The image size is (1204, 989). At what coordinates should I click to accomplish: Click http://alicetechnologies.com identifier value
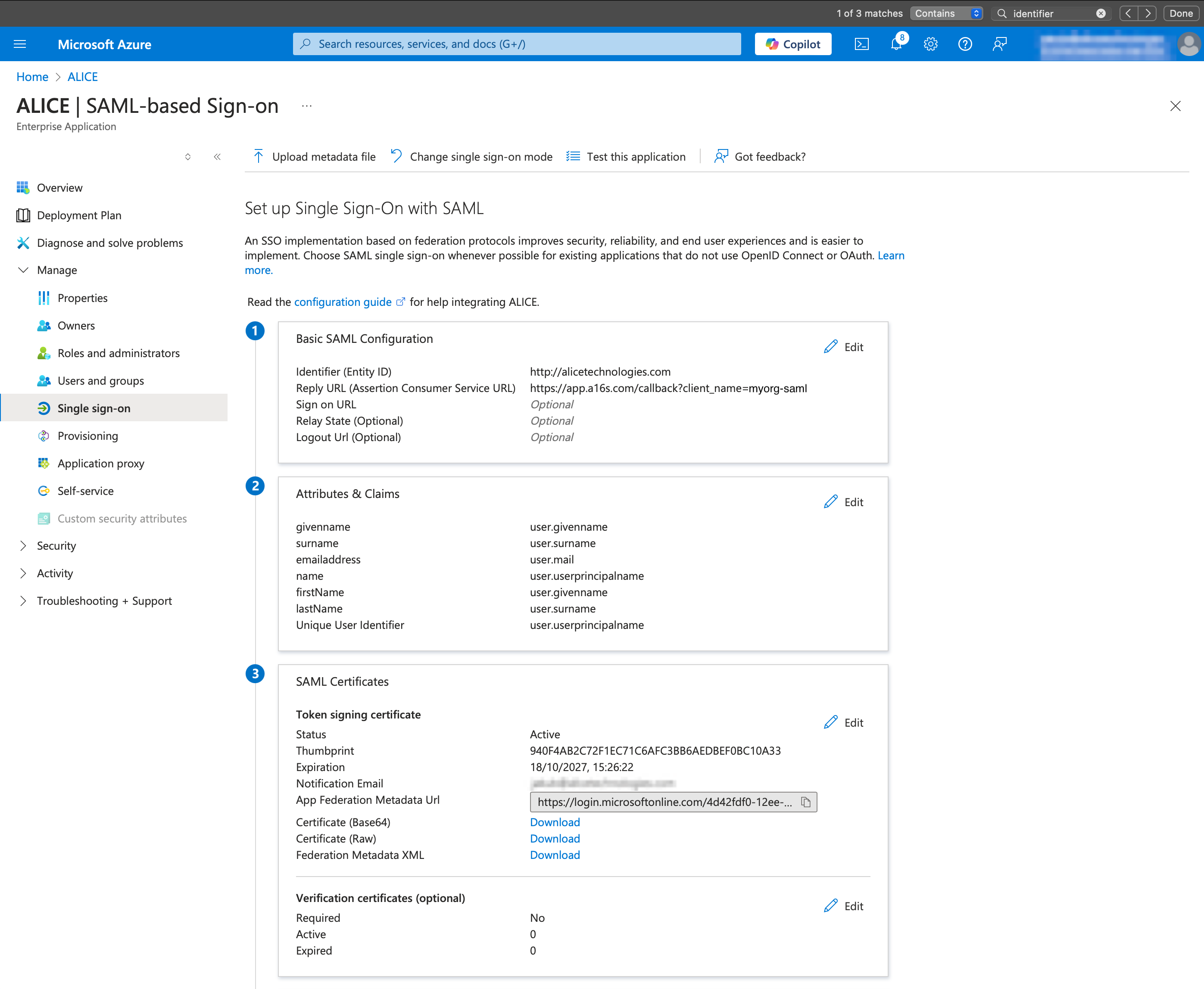coord(600,371)
